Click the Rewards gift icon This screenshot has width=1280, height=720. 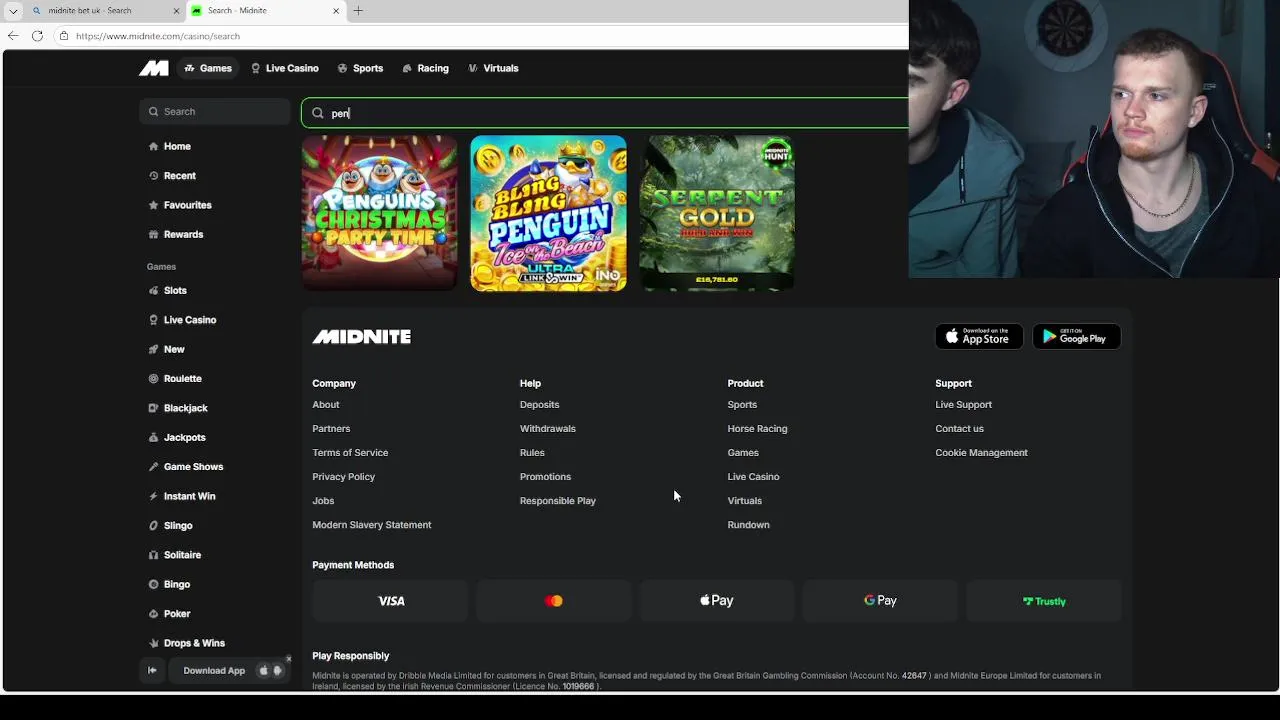pyautogui.click(x=153, y=234)
